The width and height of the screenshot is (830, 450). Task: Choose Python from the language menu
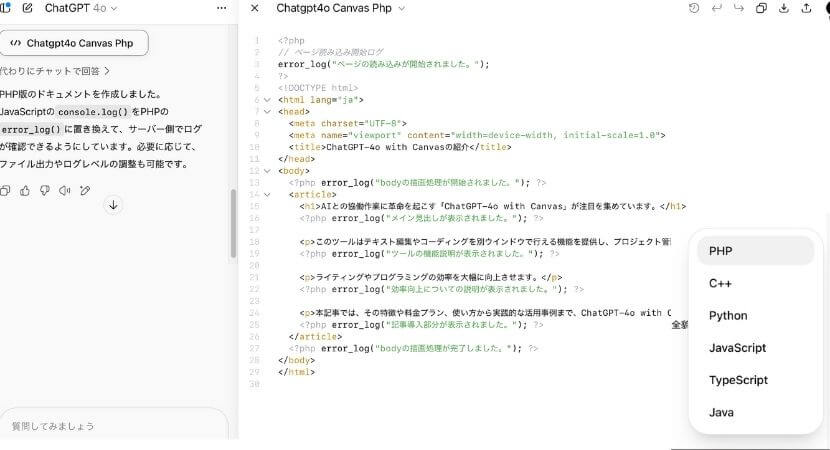[755, 316]
